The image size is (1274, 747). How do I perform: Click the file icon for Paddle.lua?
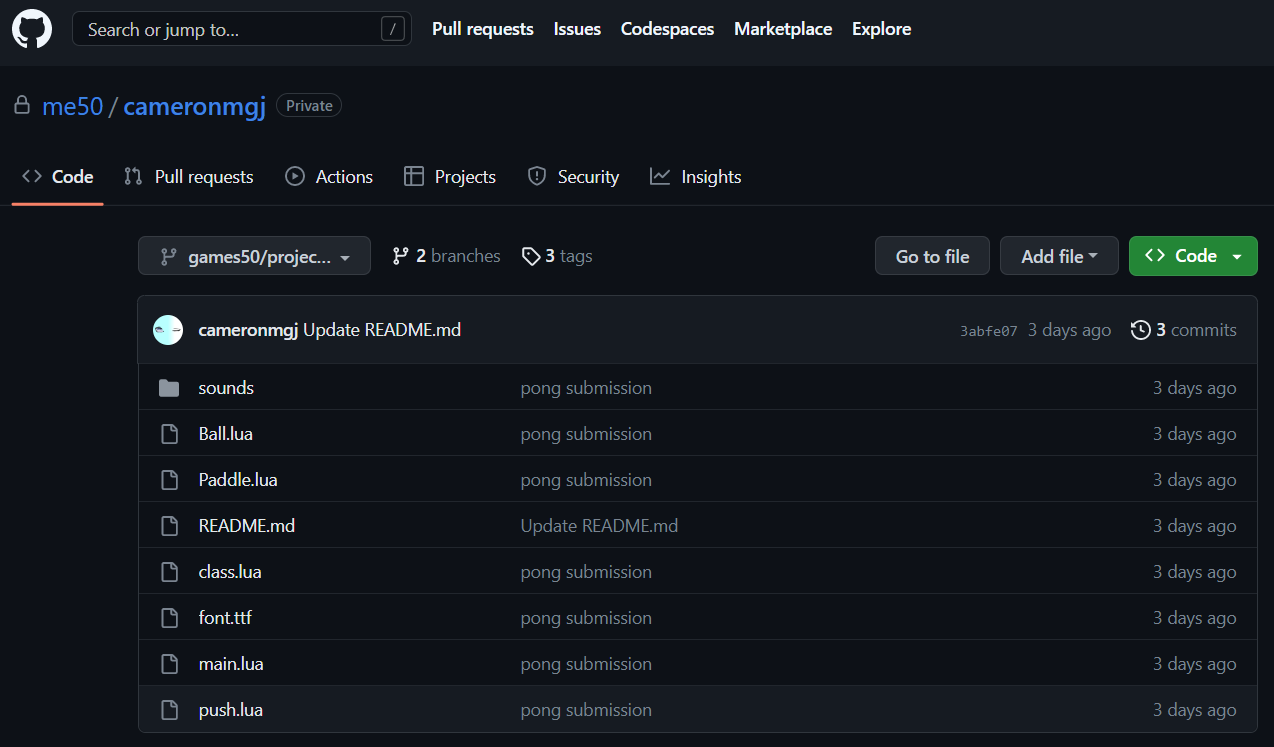(x=169, y=480)
